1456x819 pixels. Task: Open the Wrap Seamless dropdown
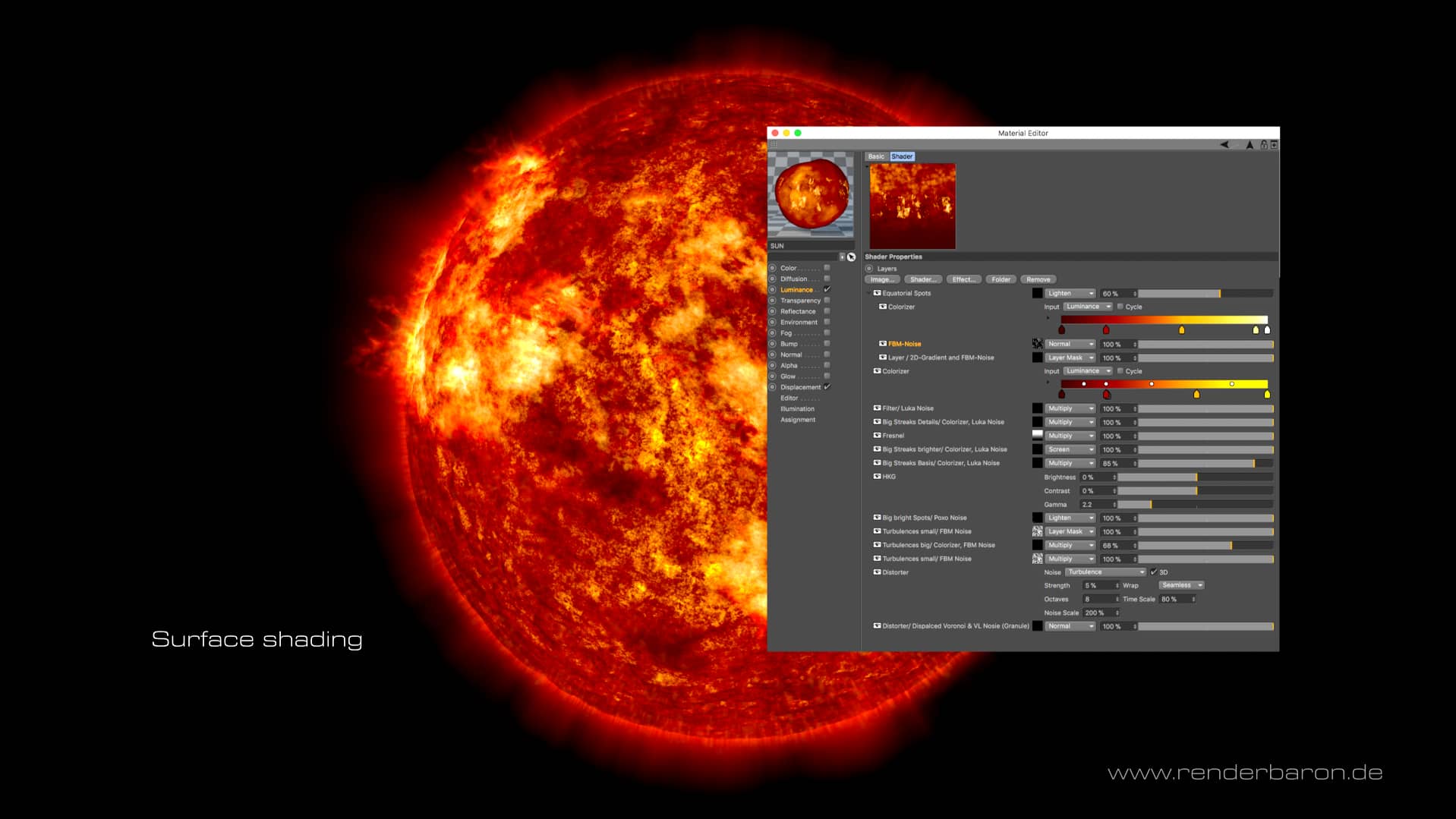pos(1180,585)
